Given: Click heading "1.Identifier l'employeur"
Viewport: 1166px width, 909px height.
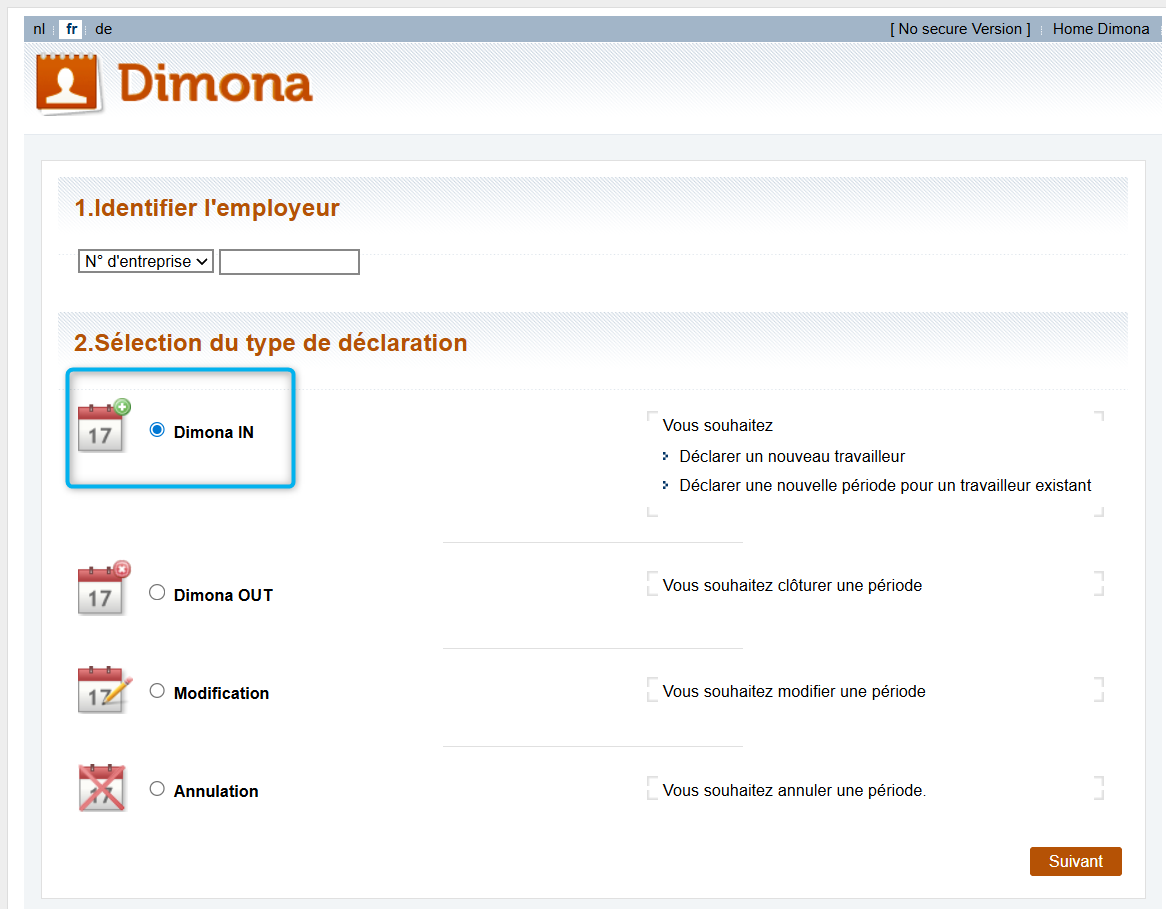Looking at the screenshot, I should tap(207, 208).
